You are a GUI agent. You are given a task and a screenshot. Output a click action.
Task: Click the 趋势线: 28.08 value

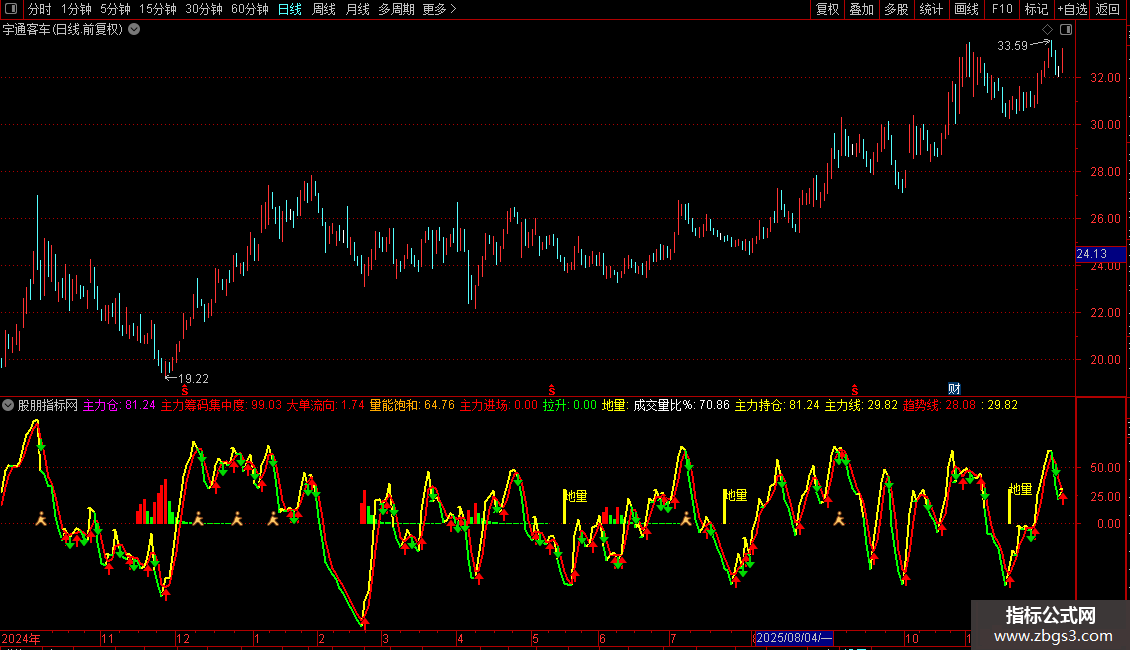[x=939, y=405]
